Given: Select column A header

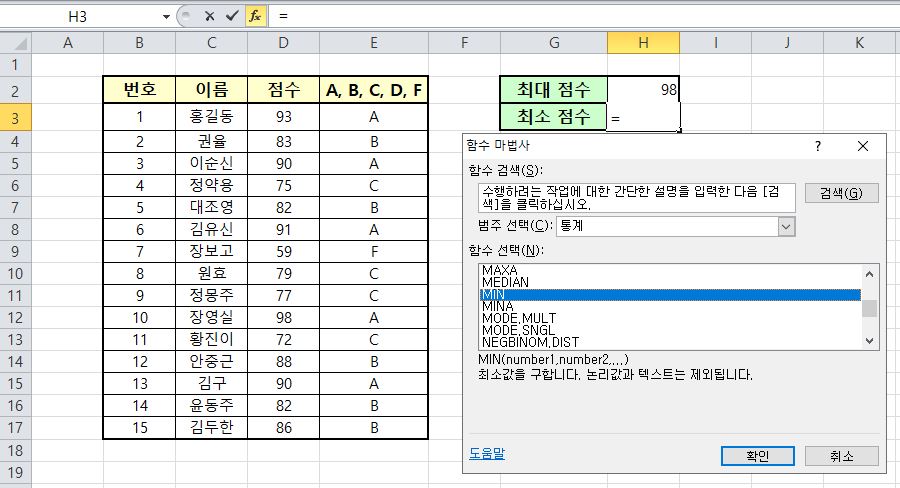Looking at the screenshot, I should (68, 42).
